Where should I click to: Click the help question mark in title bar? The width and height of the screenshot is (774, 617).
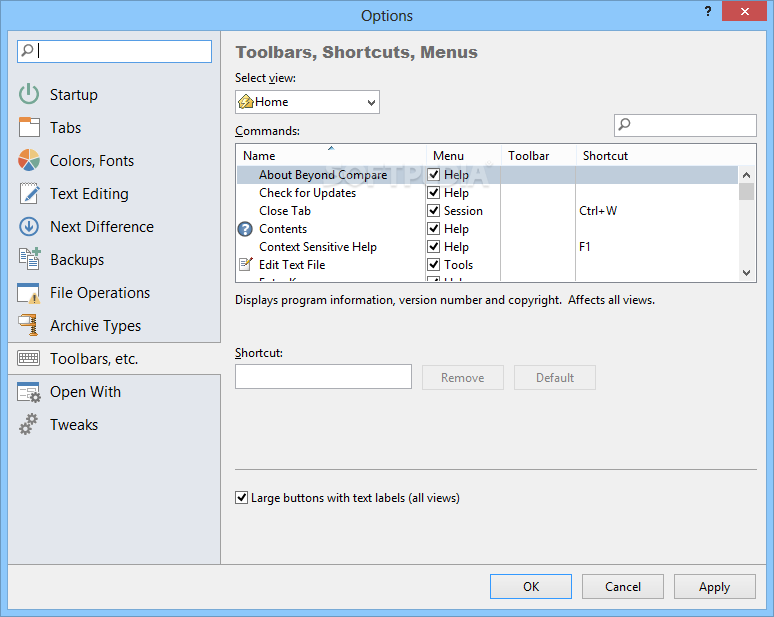coord(708,11)
